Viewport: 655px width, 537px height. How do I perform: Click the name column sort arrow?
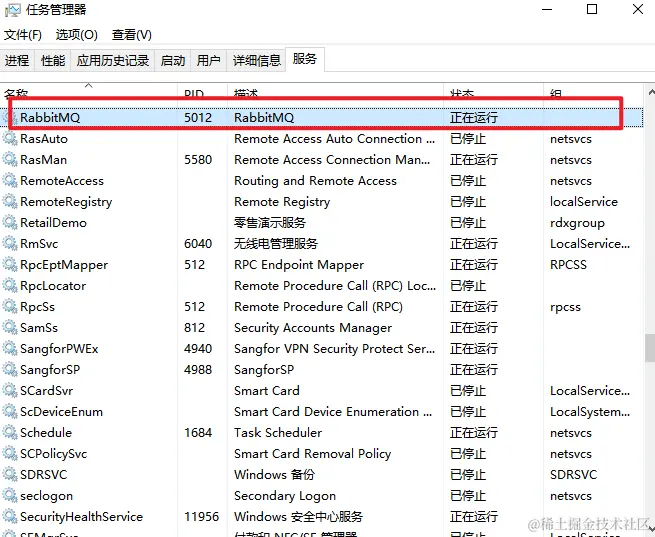pos(89,86)
